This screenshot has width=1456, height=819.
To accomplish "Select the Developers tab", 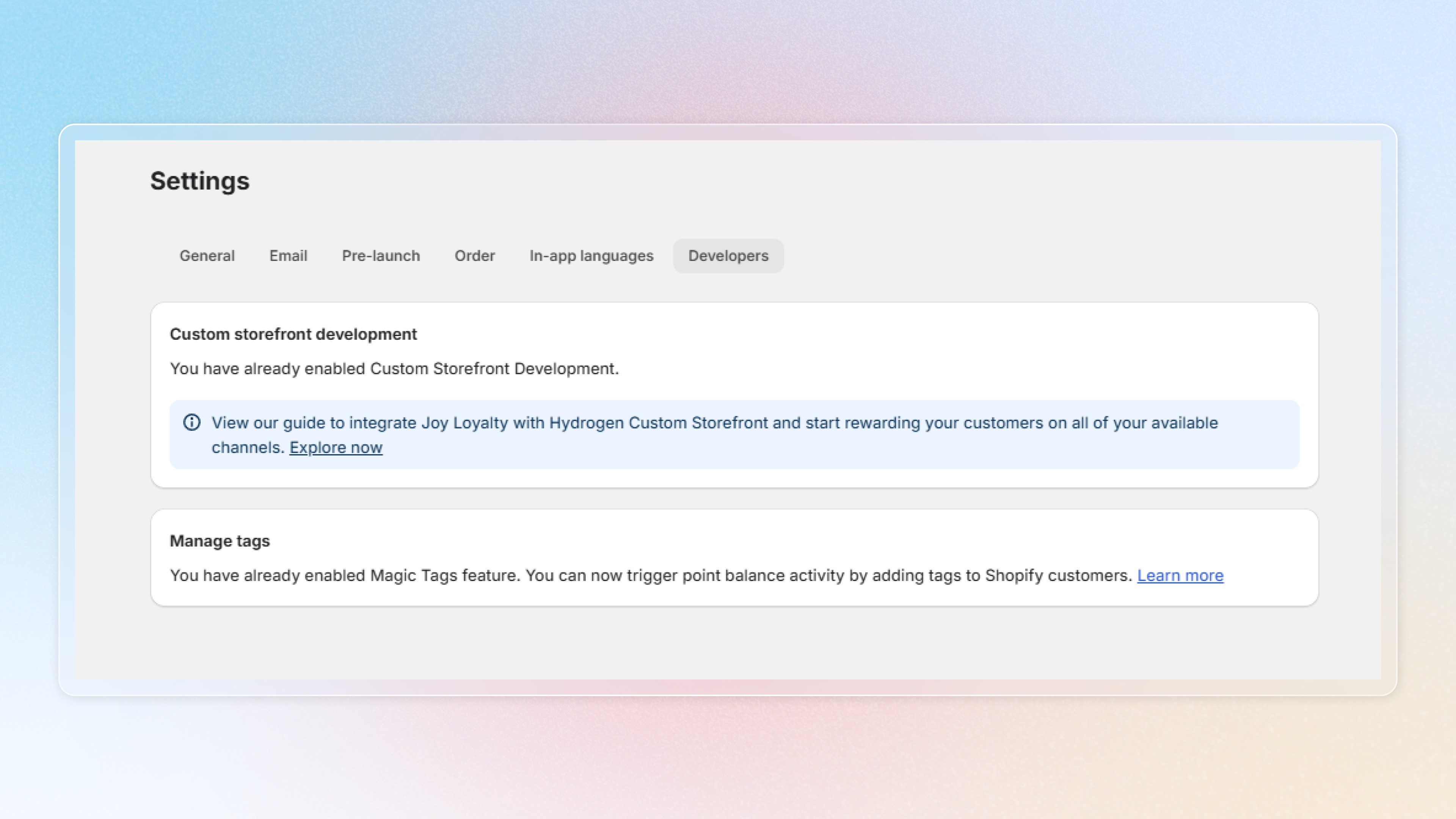I will (728, 256).
